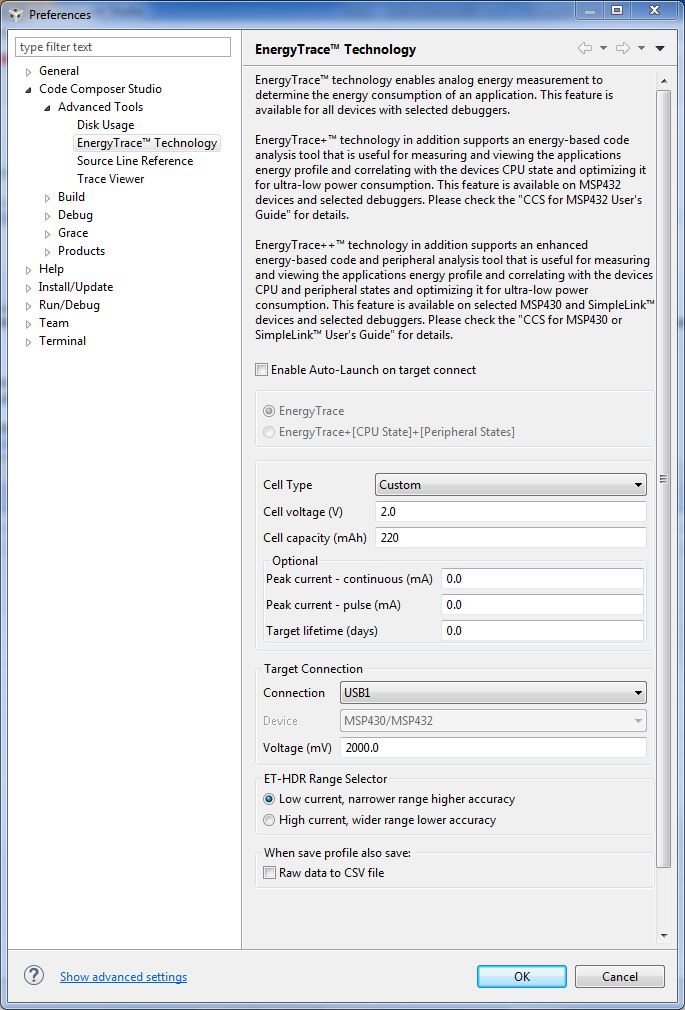Select the General preferences category
This screenshot has height=1010, width=685.
pos(59,71)
